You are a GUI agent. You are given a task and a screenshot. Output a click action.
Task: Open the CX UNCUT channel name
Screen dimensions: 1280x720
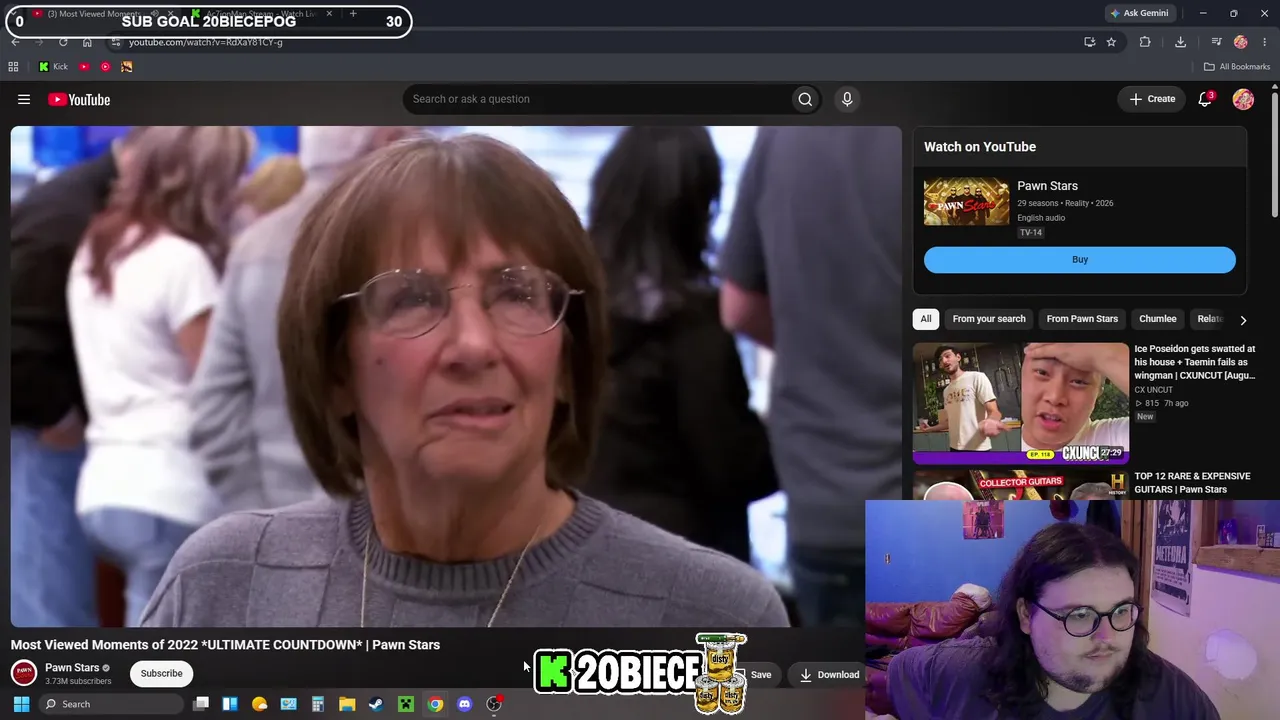point(1153,390)
